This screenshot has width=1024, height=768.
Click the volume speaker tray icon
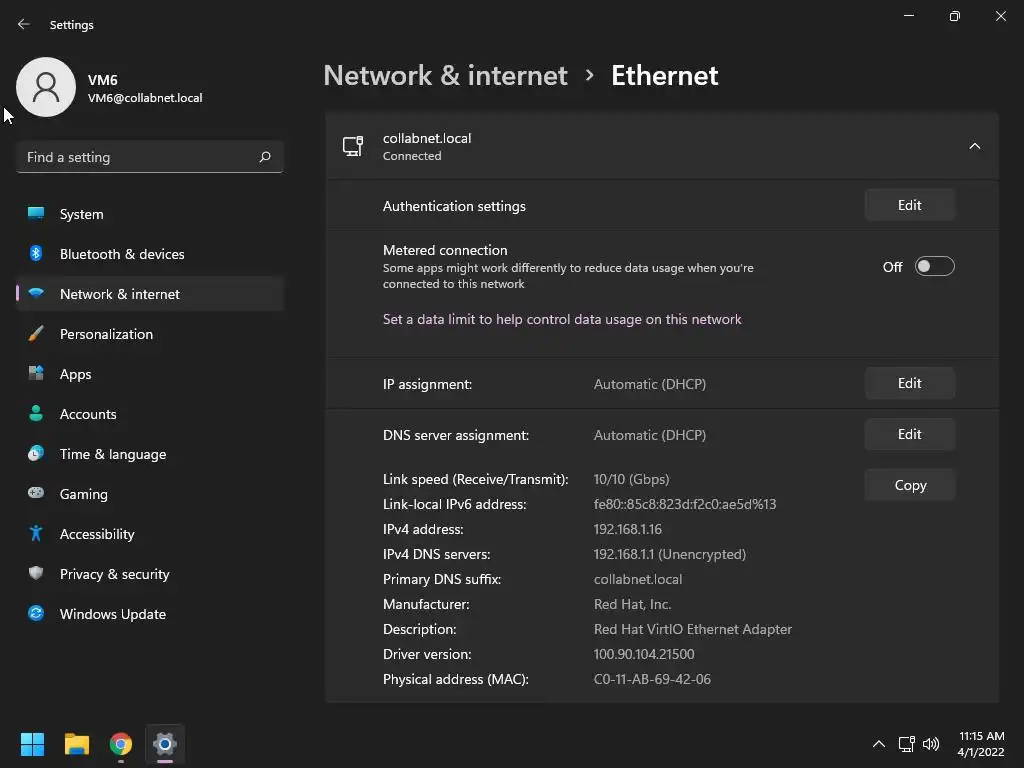pyautogui.click(x=931, y=744)
